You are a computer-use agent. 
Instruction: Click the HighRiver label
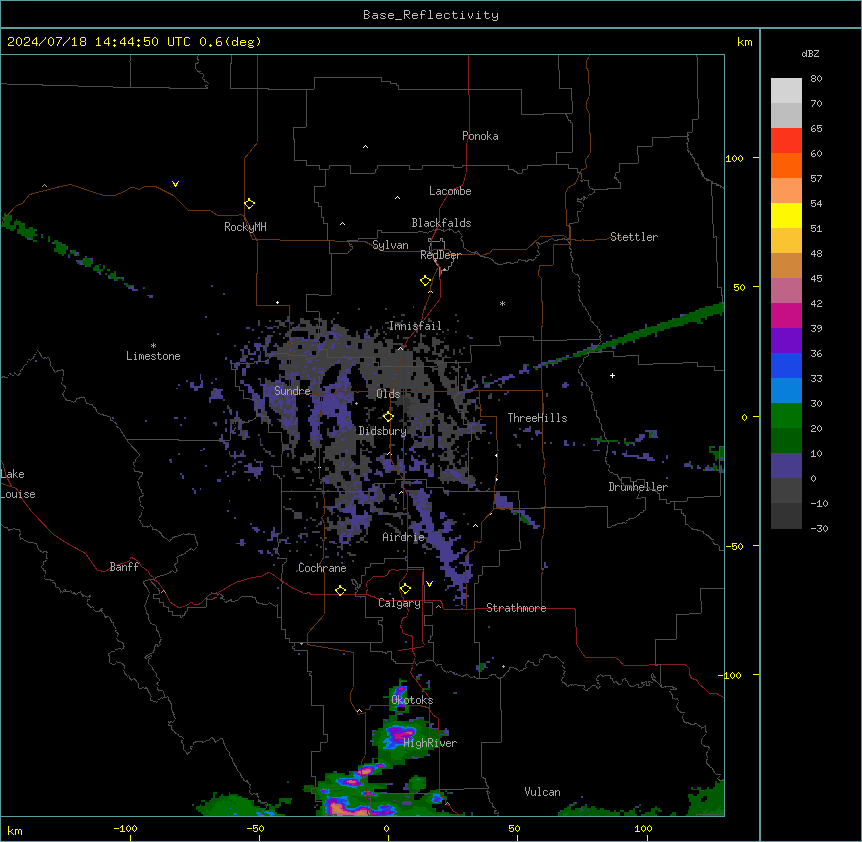click(430, 743)
